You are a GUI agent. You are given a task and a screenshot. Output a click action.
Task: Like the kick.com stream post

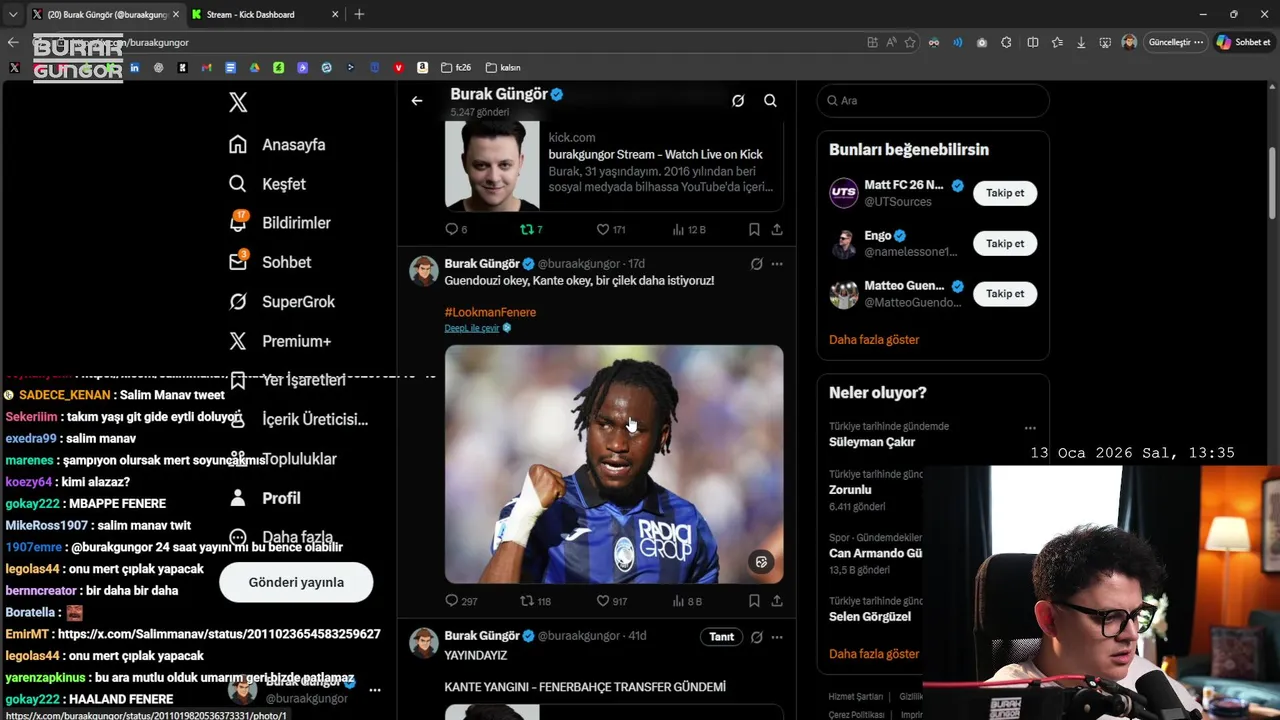(x=611, y=229)
